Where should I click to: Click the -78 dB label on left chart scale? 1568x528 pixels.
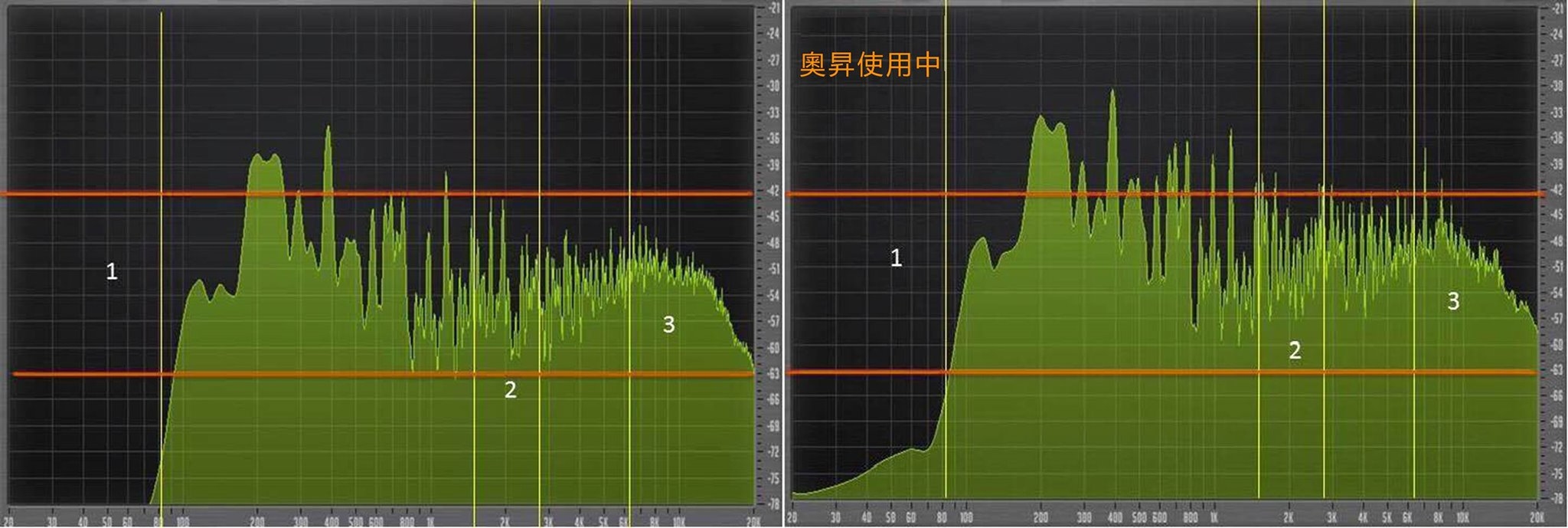(773, 505)
